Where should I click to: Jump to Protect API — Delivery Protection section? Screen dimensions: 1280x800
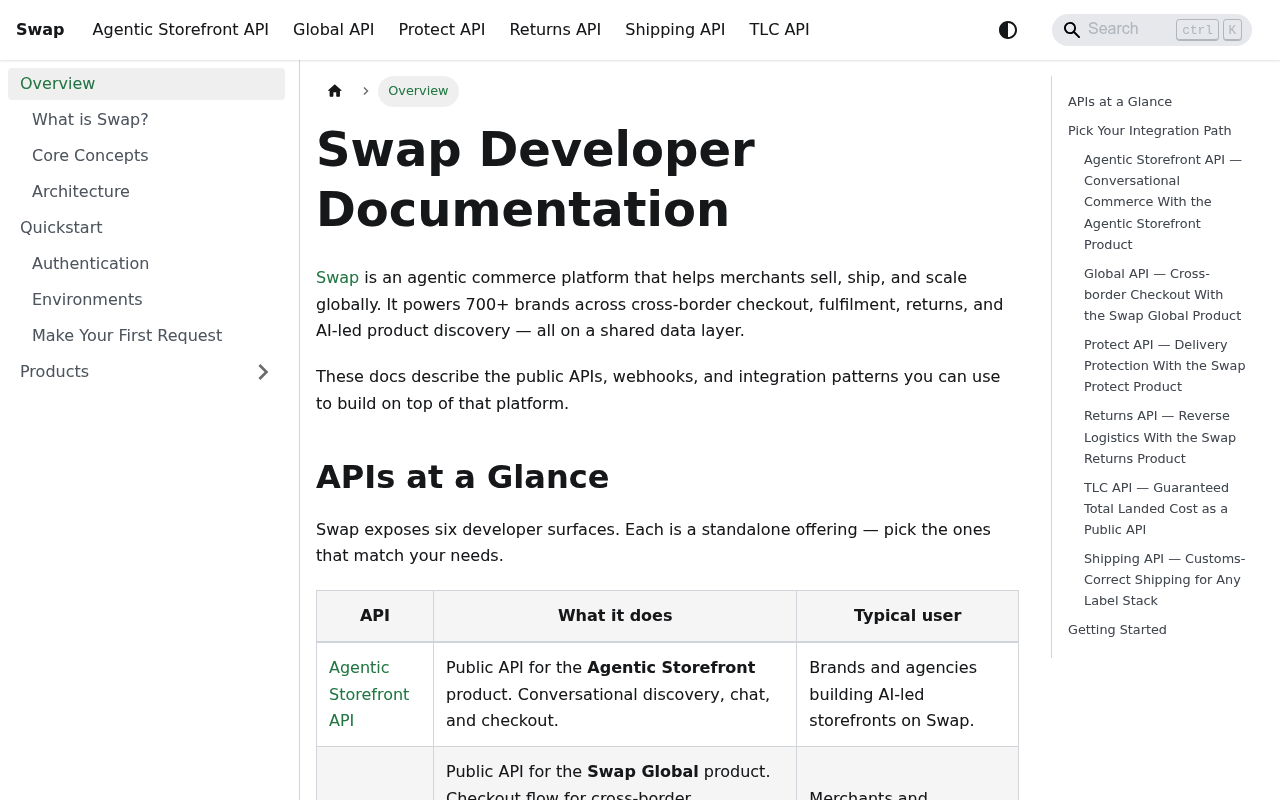coord(1165,366)
